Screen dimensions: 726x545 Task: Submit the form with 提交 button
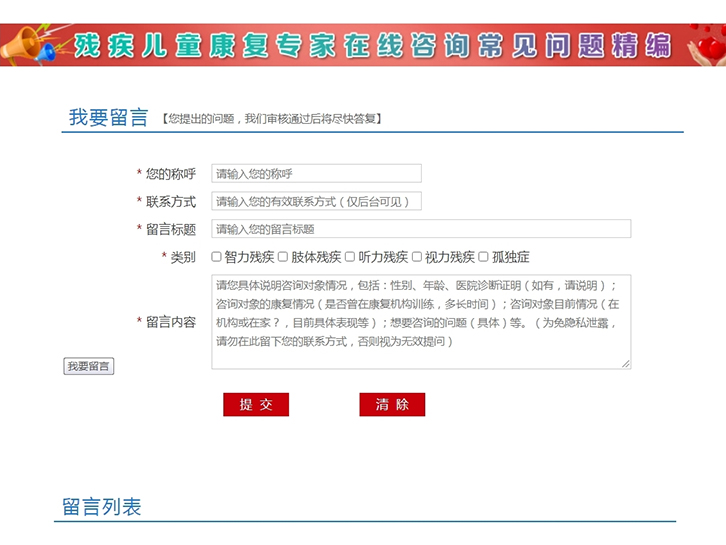[x=256, y=404]
